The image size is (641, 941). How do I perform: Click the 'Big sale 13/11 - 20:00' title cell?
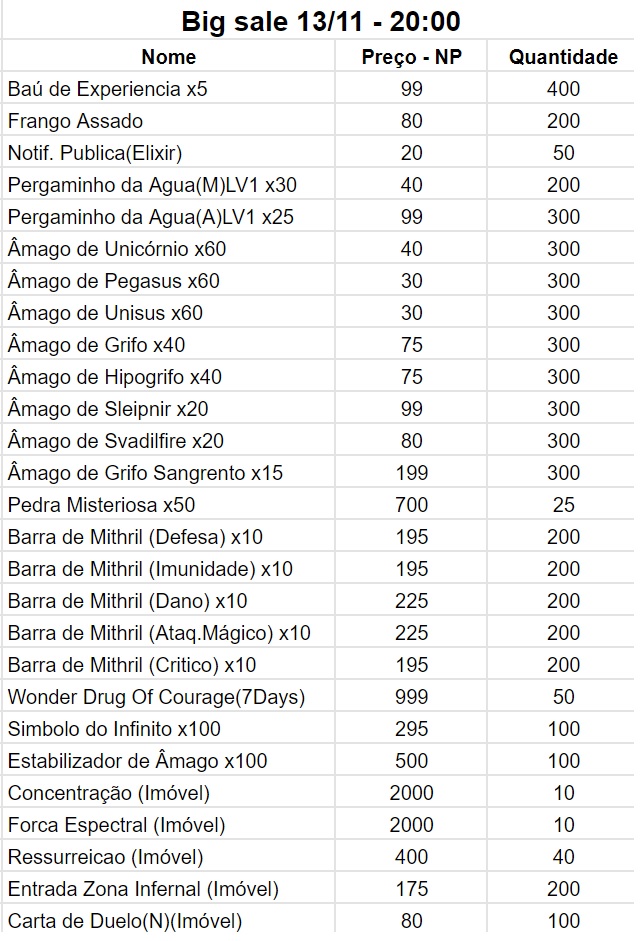[320, 20]
